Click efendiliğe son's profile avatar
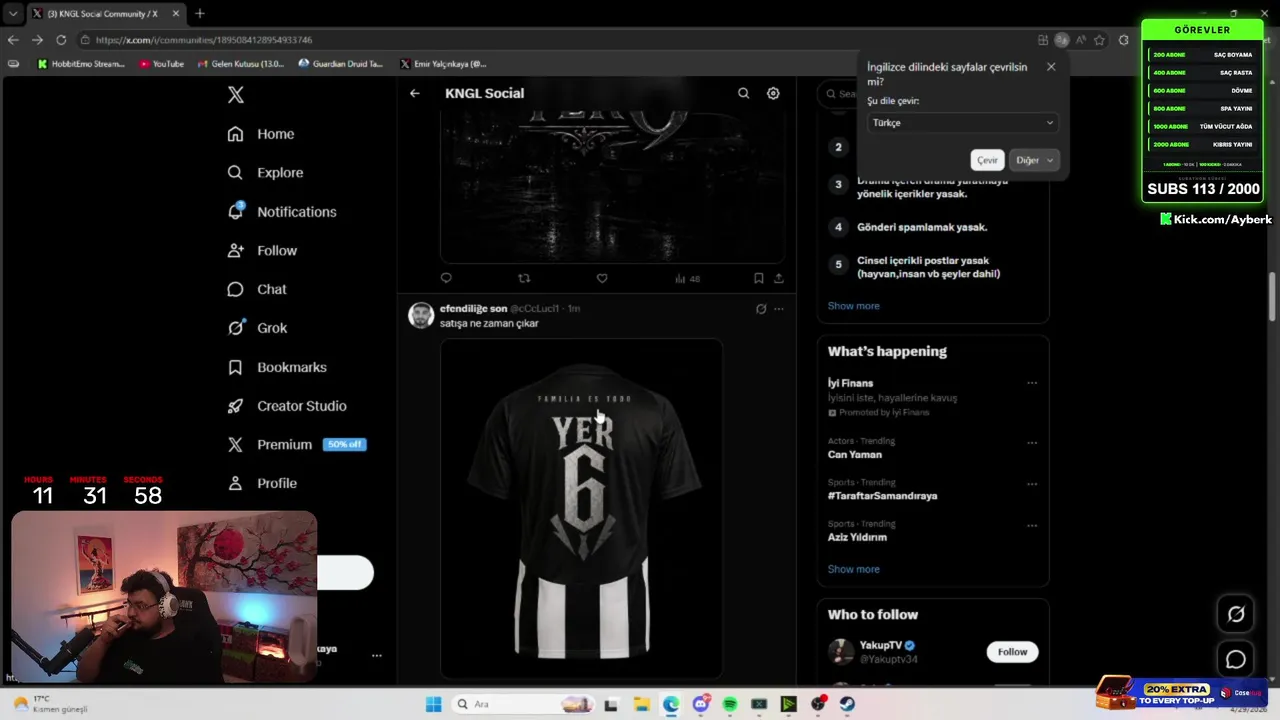 [x=421, y=315]
